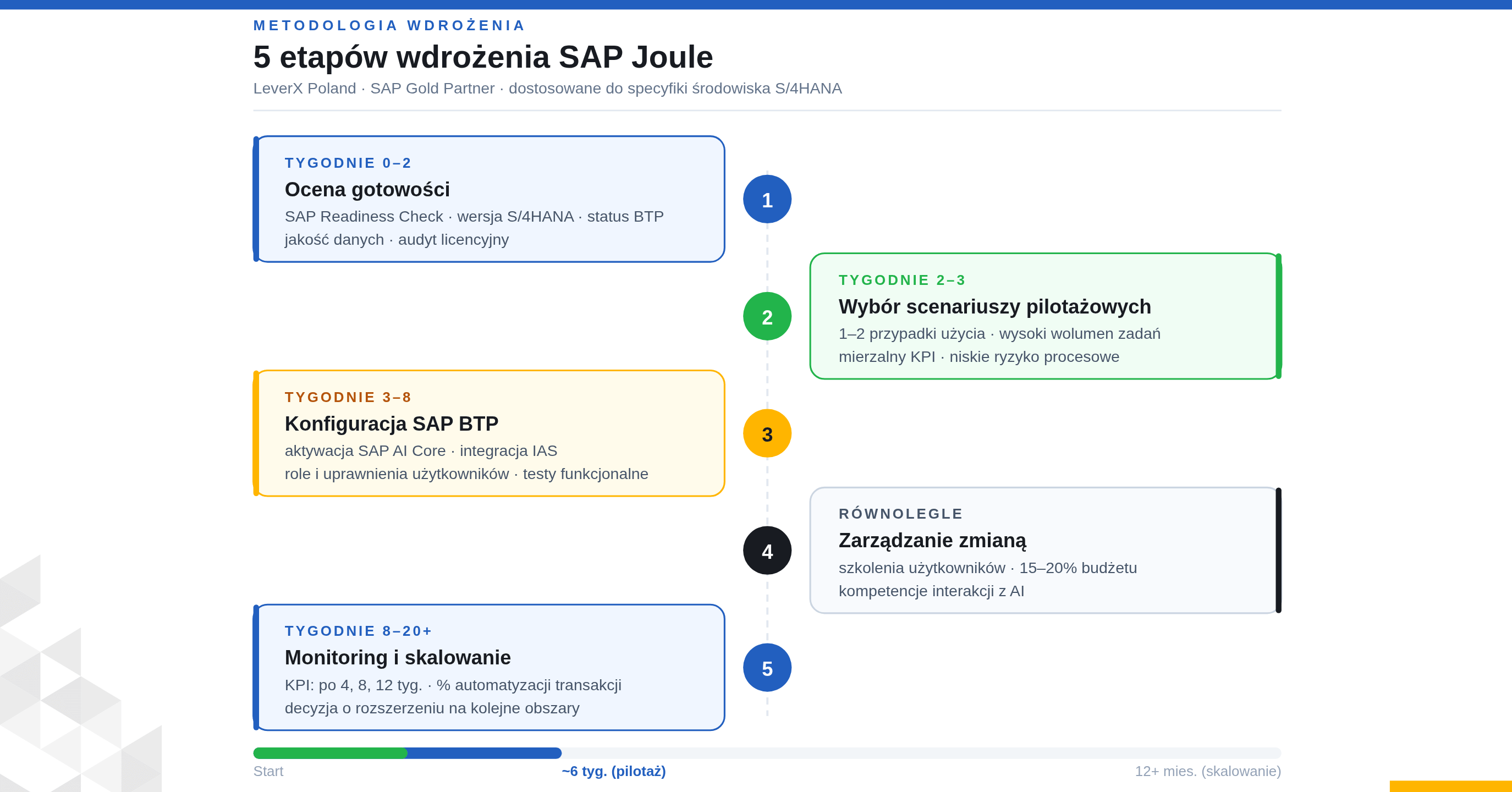Screen dimensions: 1512x792
Task: Click the yellow step 3 circle
Action: tap(767, 434)
